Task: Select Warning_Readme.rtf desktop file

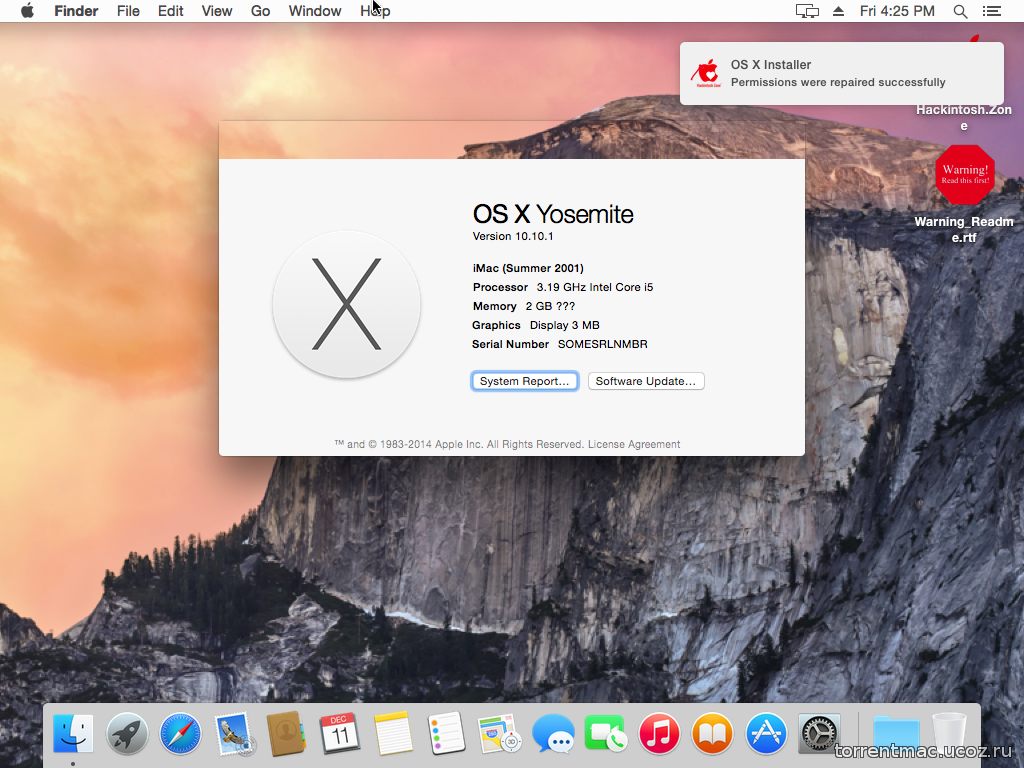Action: [x=965, y=193]
